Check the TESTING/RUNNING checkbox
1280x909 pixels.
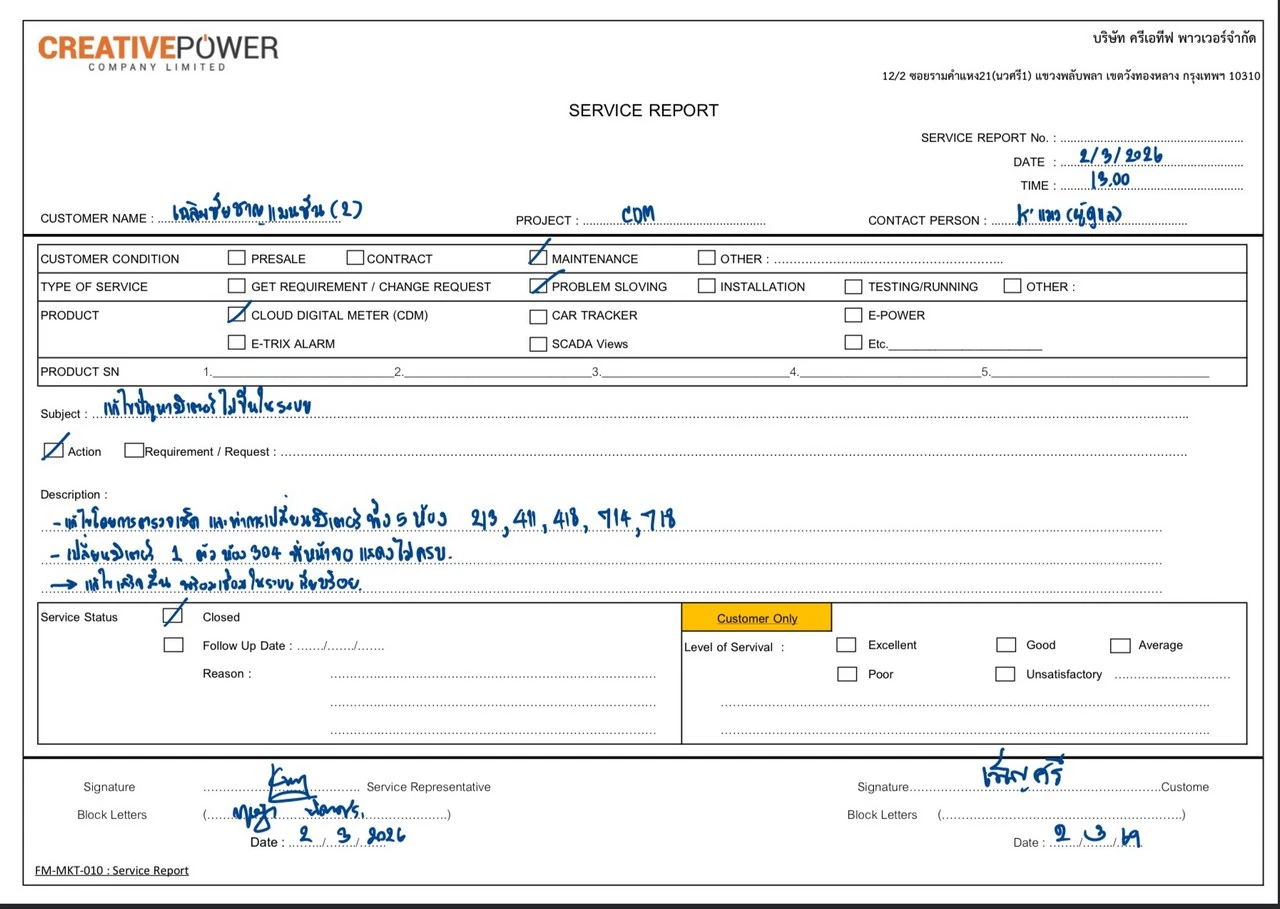pyautogui.click(x=853, y=286)
